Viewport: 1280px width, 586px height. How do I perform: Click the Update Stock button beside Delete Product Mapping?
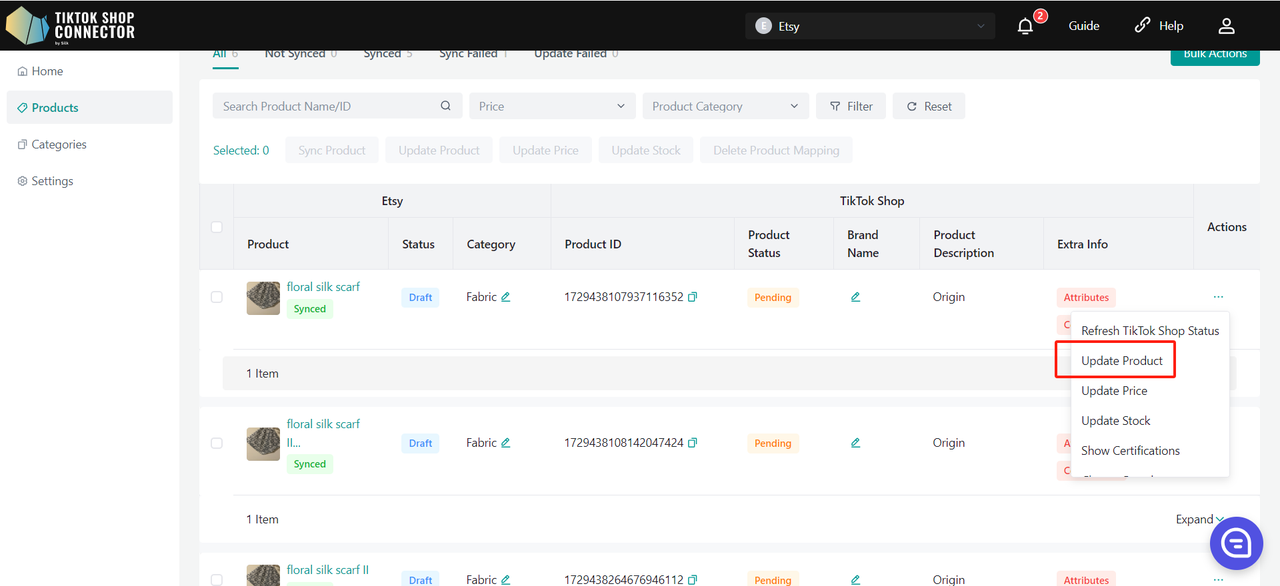pyautogui.click(x=646, y=151)
